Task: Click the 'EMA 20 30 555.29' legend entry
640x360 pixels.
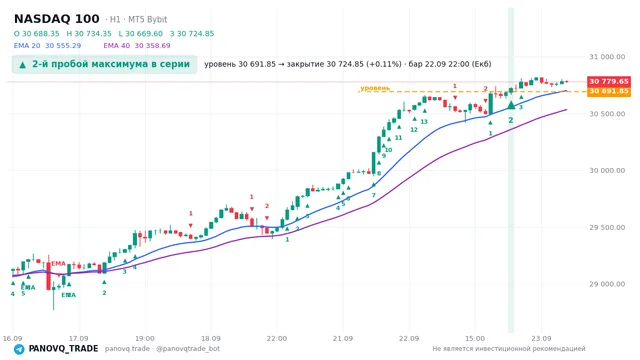Action: tap(47, 46)
